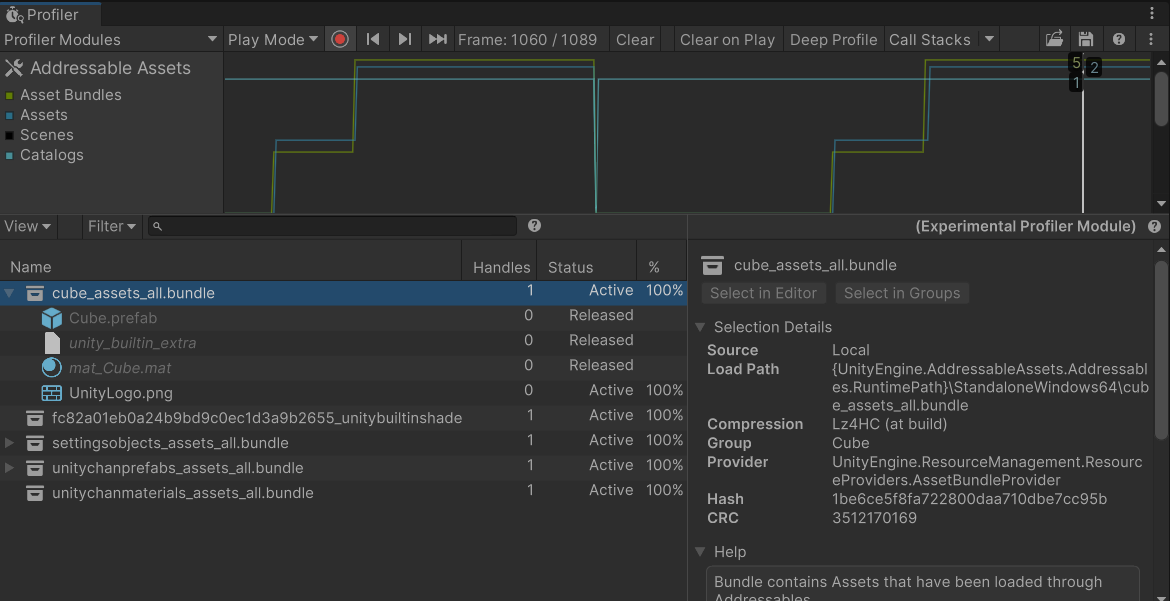Click the frame search input field
1170x601 pixels.
tap(332, 226)
